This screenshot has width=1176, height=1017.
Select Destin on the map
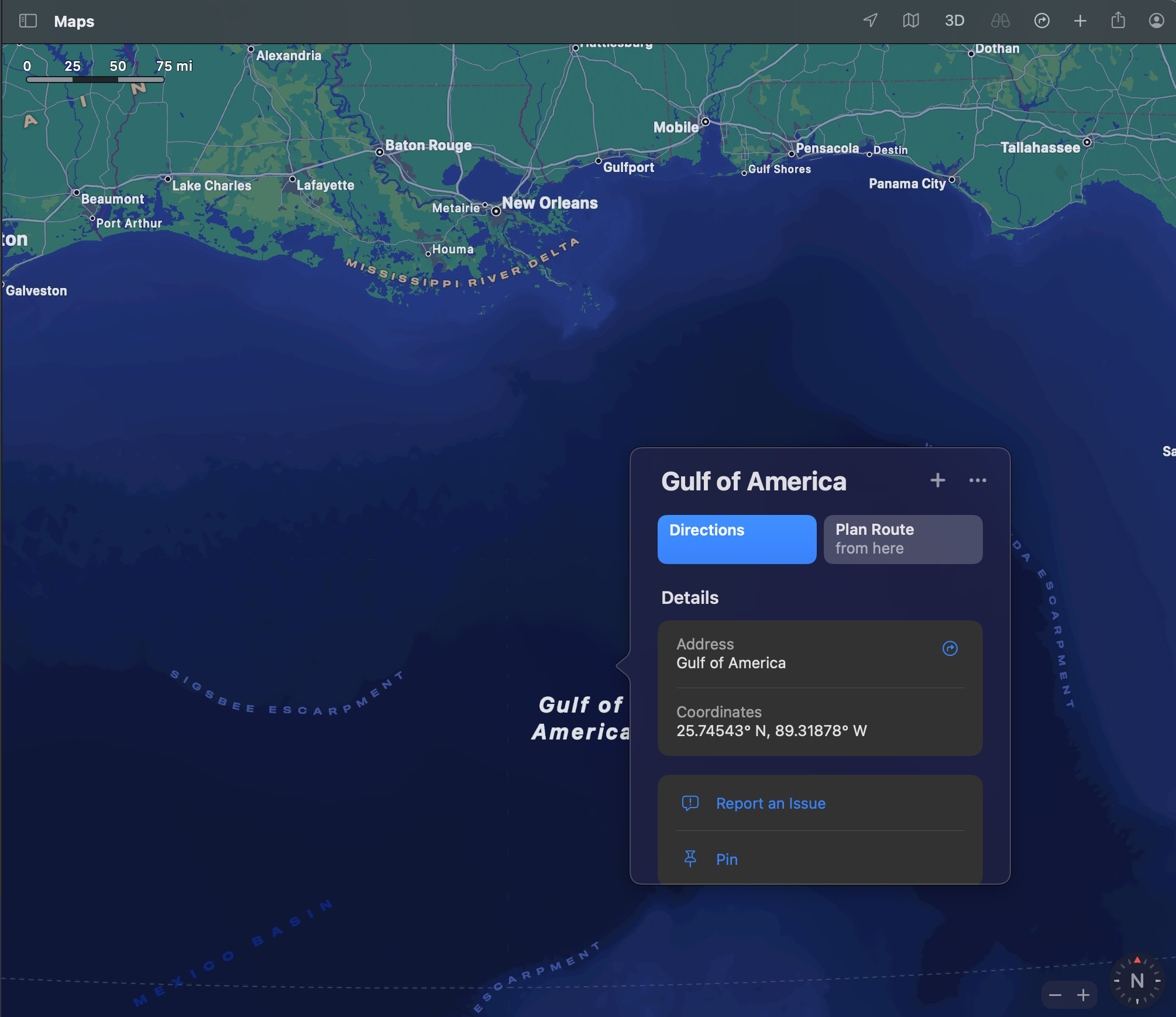(x=890, y=150)
